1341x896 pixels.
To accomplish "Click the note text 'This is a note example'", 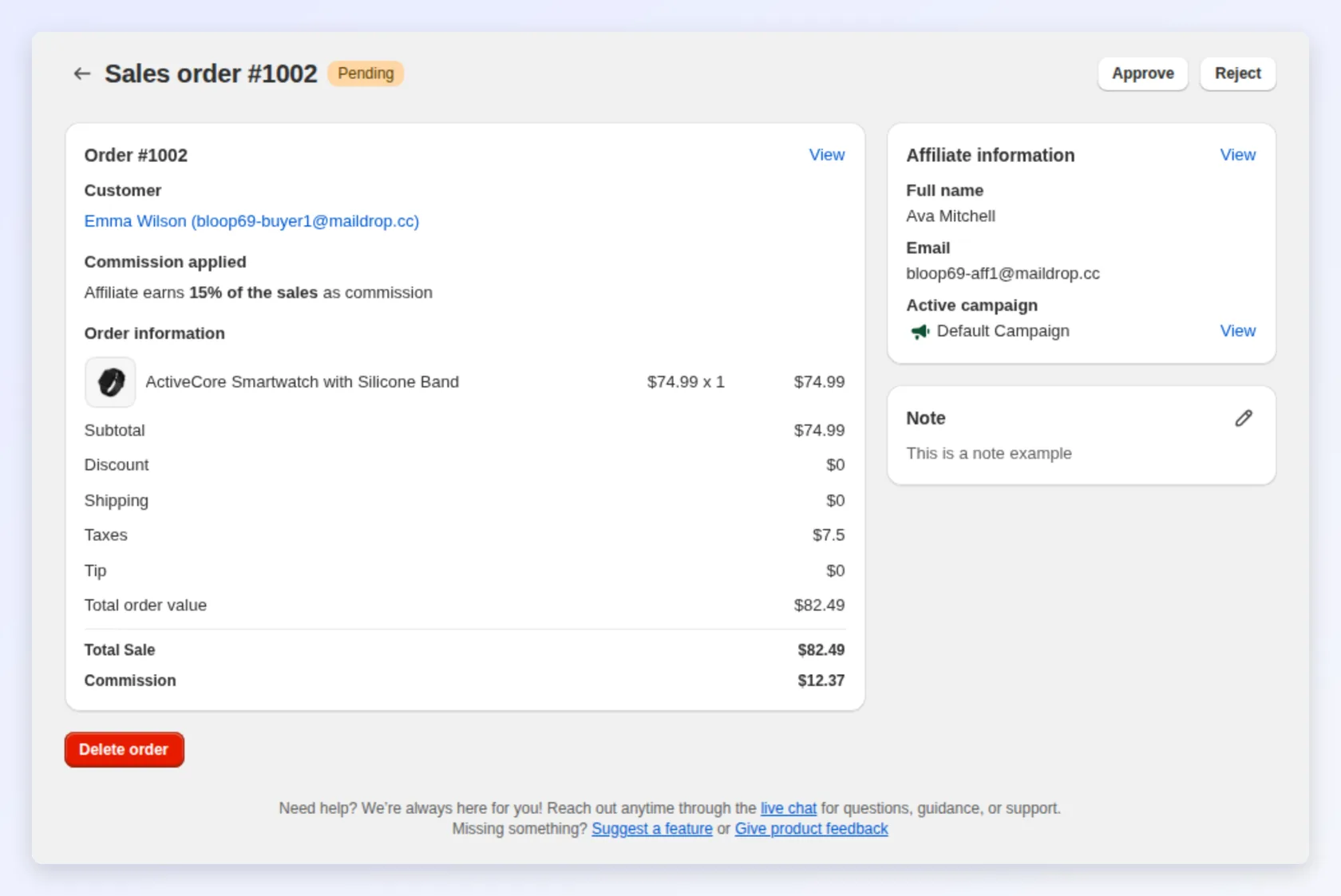I will 988,453.
